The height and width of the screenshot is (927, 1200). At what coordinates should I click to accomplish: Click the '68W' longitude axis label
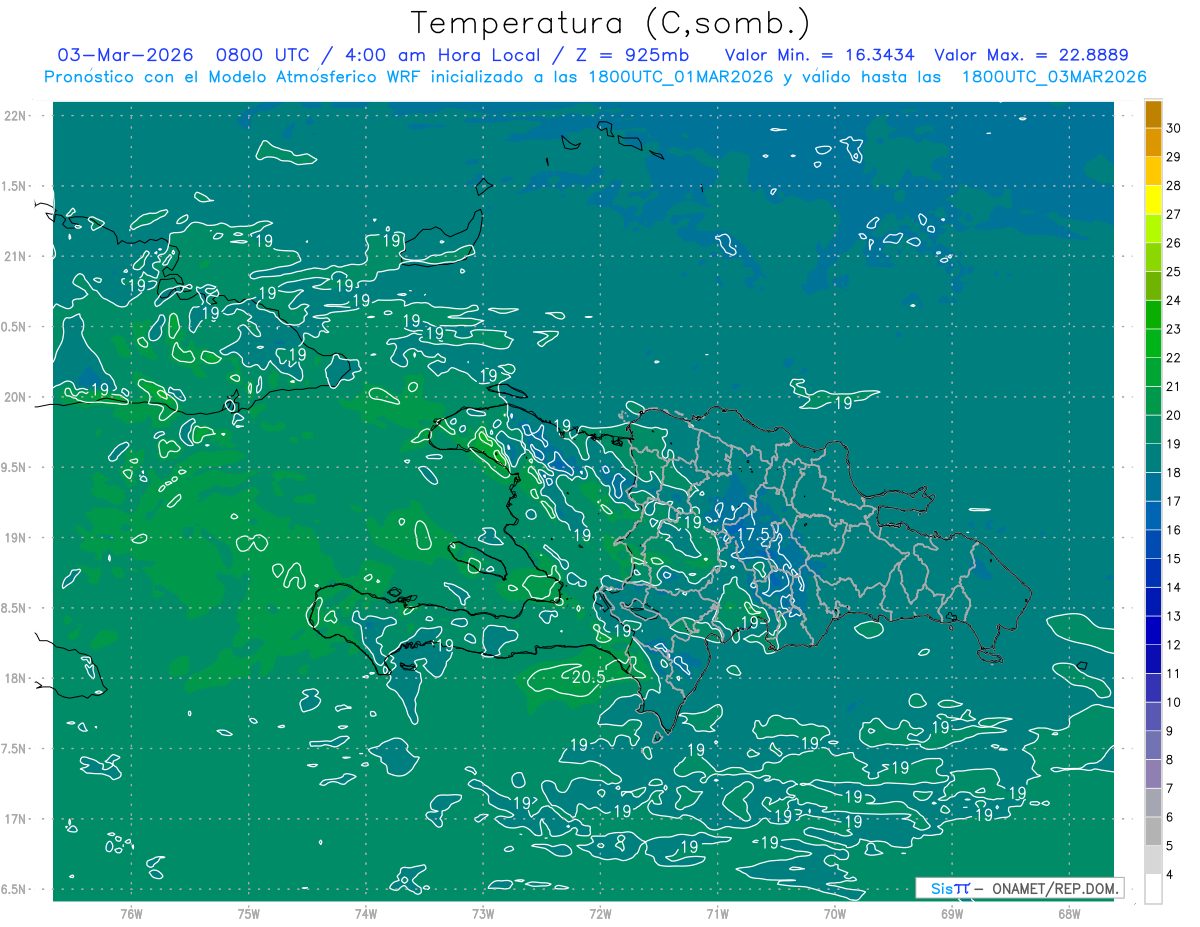coord(1069,913)
